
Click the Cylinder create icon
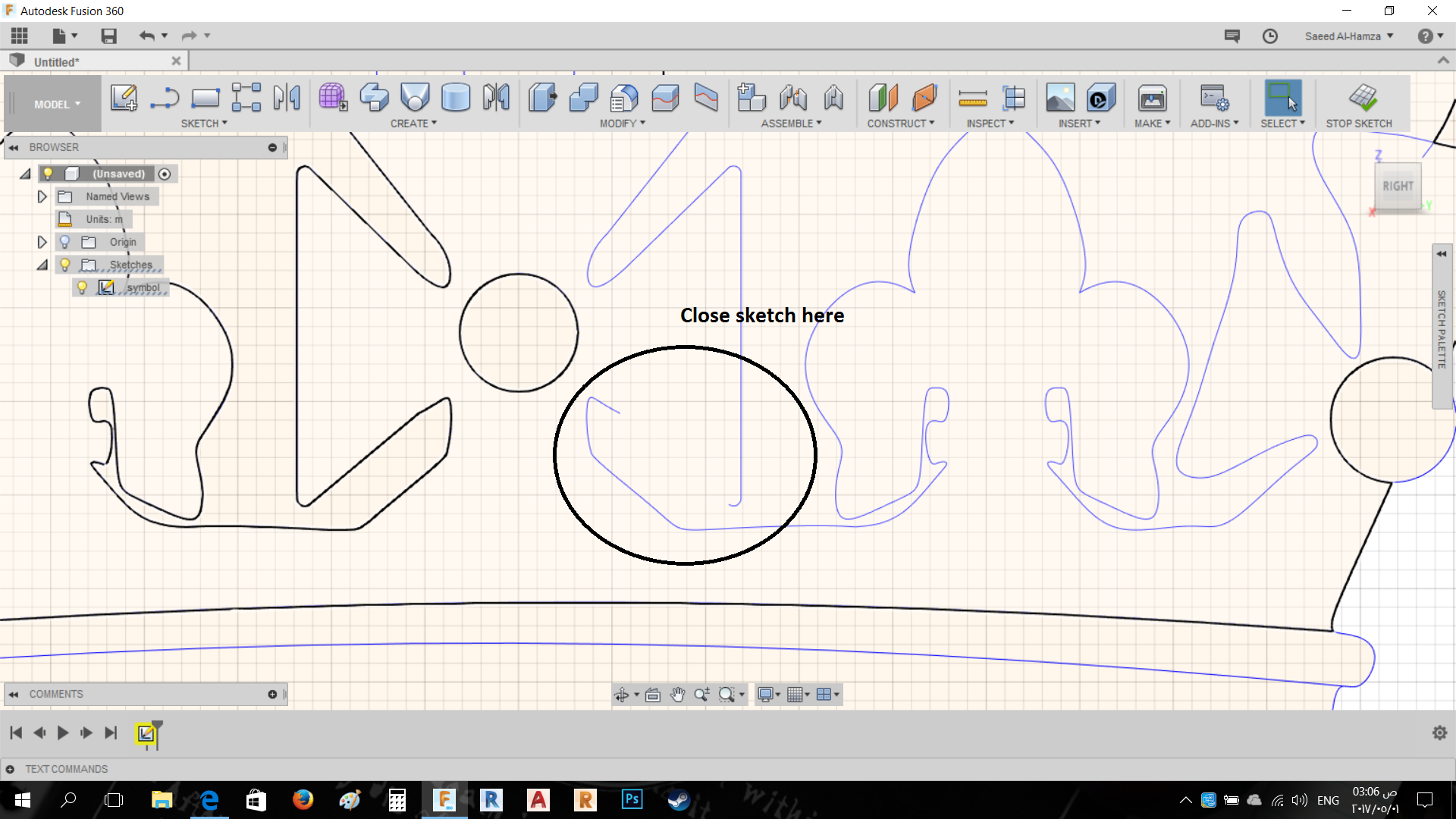coord(456,98)
